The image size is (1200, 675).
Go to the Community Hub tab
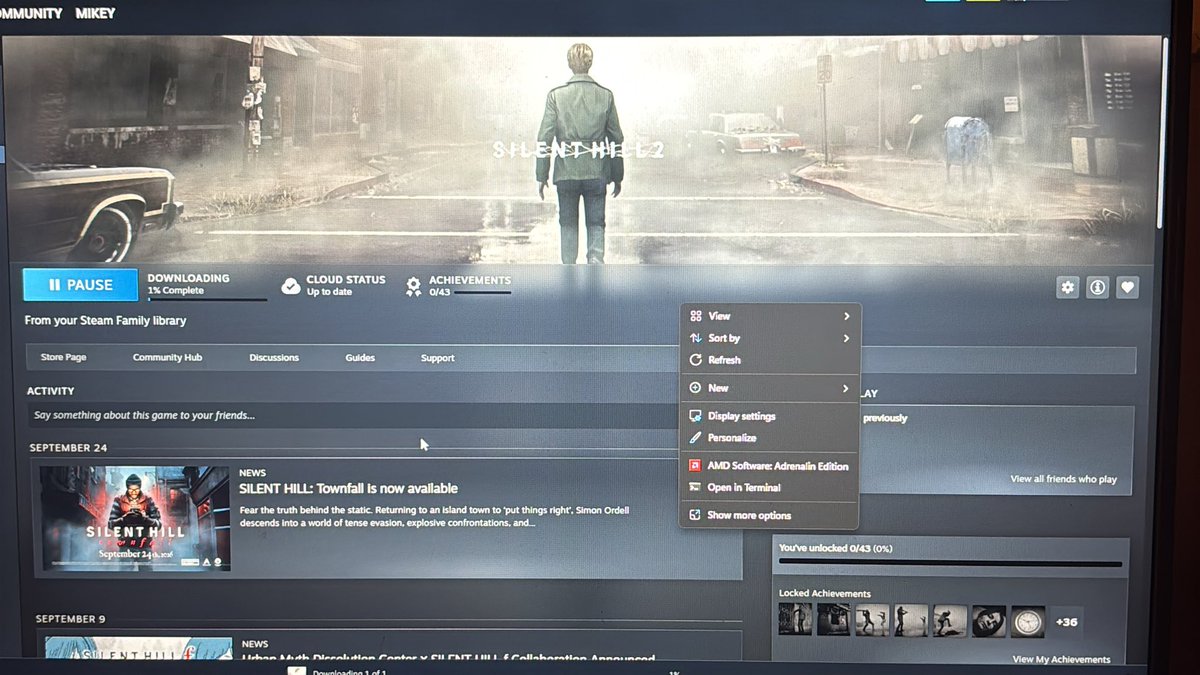[x=167, y=358]
